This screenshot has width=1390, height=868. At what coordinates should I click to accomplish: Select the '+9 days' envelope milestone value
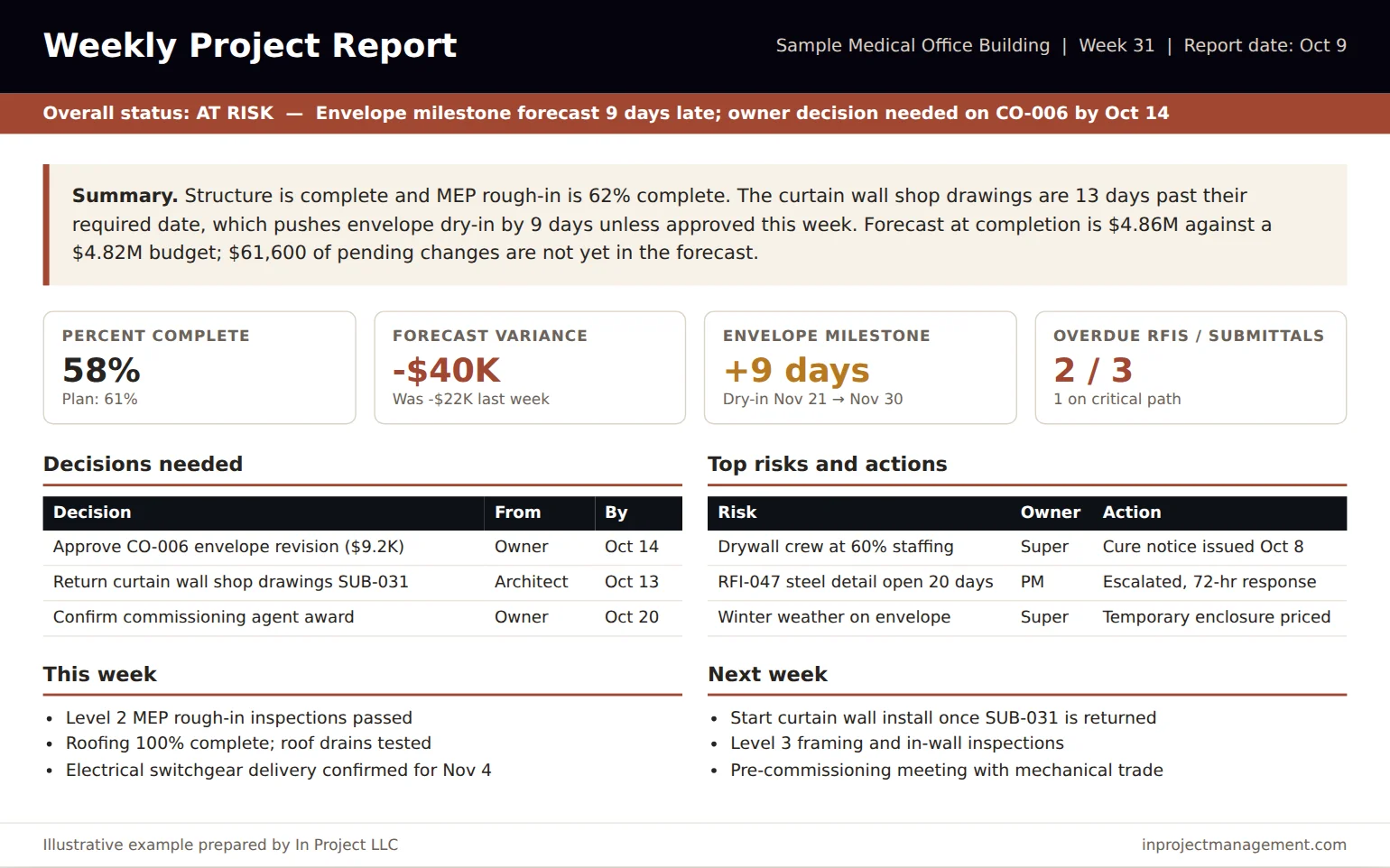point(796,370)
